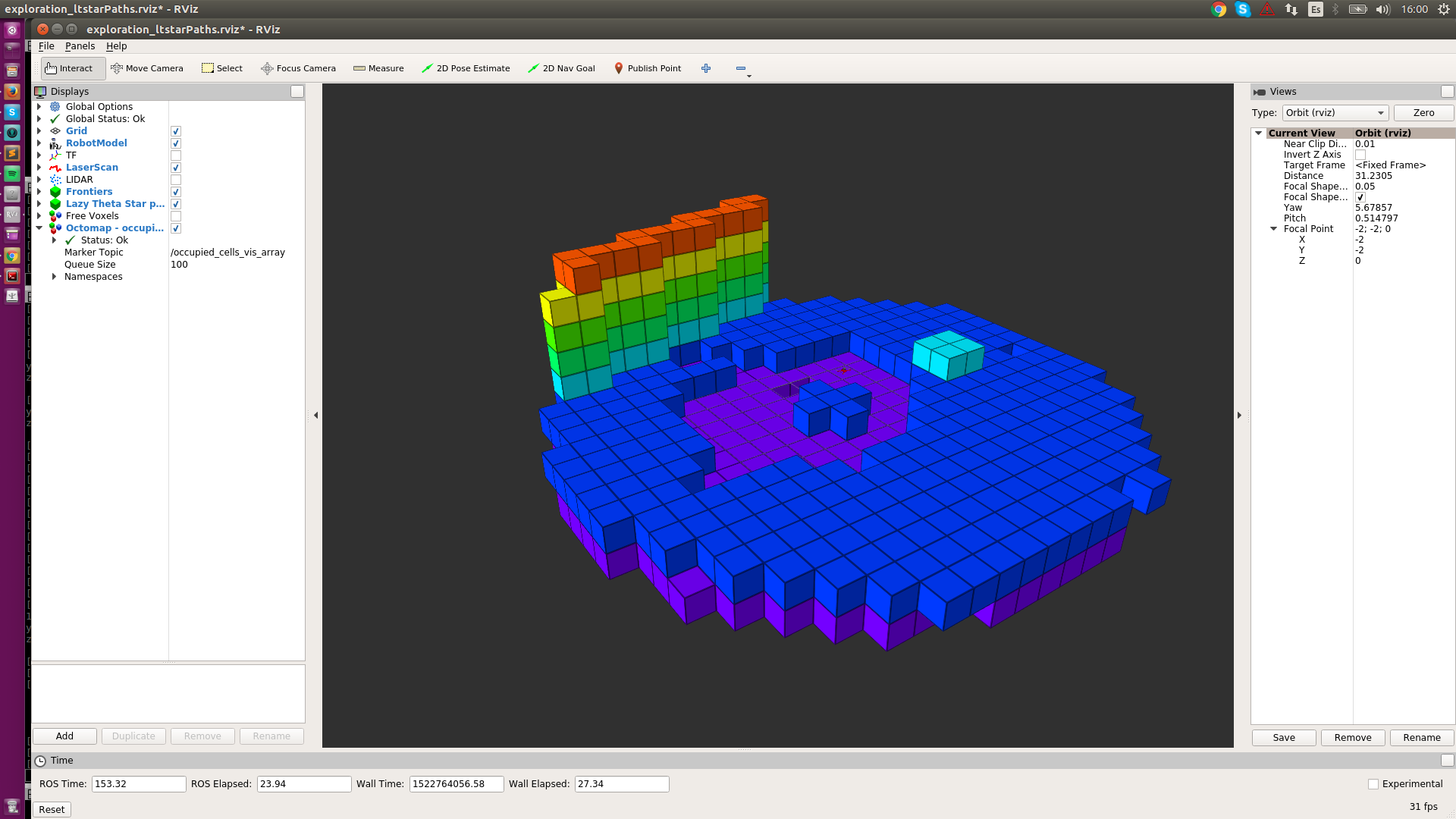Image resolution: width=1456 pixels, height=819 pixels.
Task: Activate the Move Camera tool
Action: pos(147,68)
